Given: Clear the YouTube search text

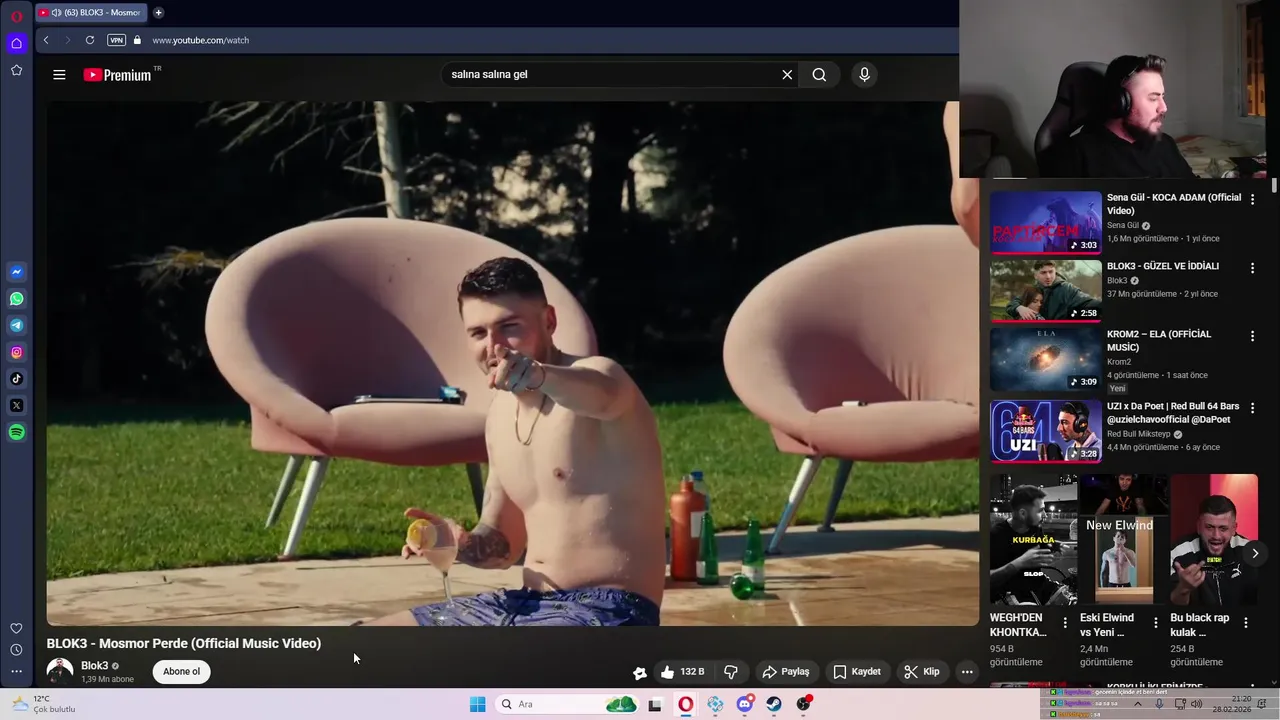Looking at the screenshot, I should coord(787,75).
